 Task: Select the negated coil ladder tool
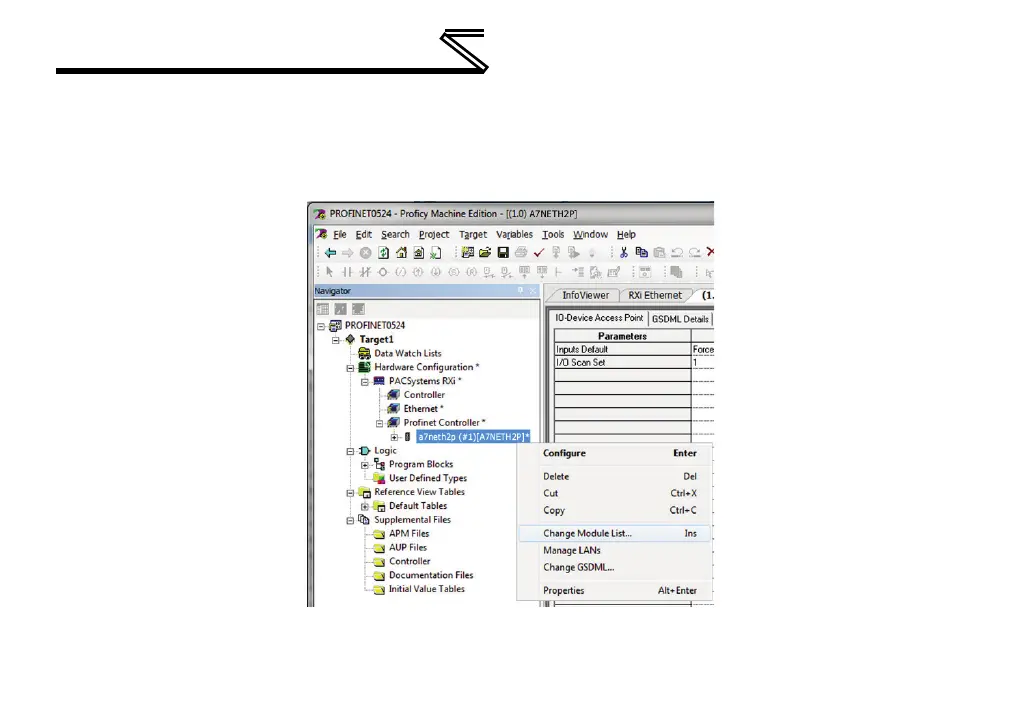(400, 272)
